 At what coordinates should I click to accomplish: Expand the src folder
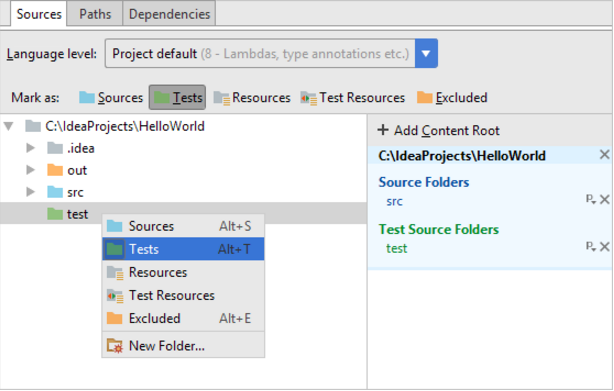click(30, 192)
